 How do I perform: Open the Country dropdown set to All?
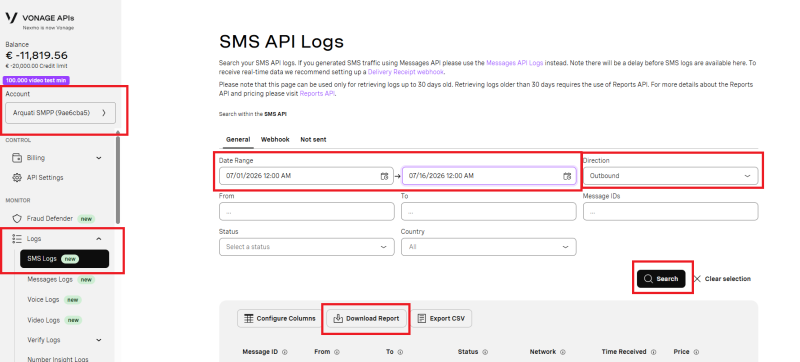point(489,247)
